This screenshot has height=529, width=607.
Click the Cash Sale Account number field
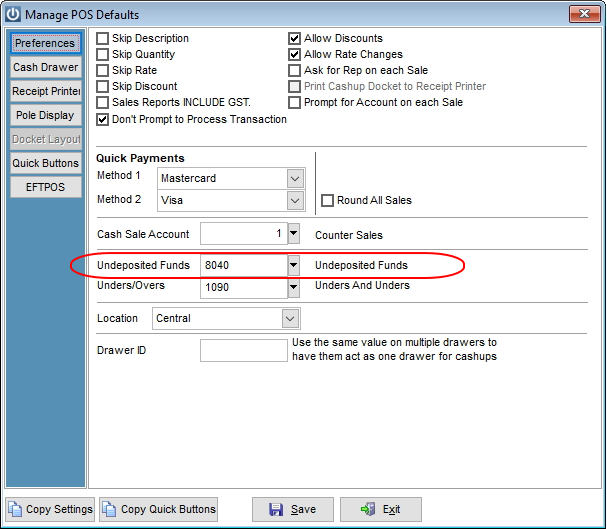tap(244, 233)
